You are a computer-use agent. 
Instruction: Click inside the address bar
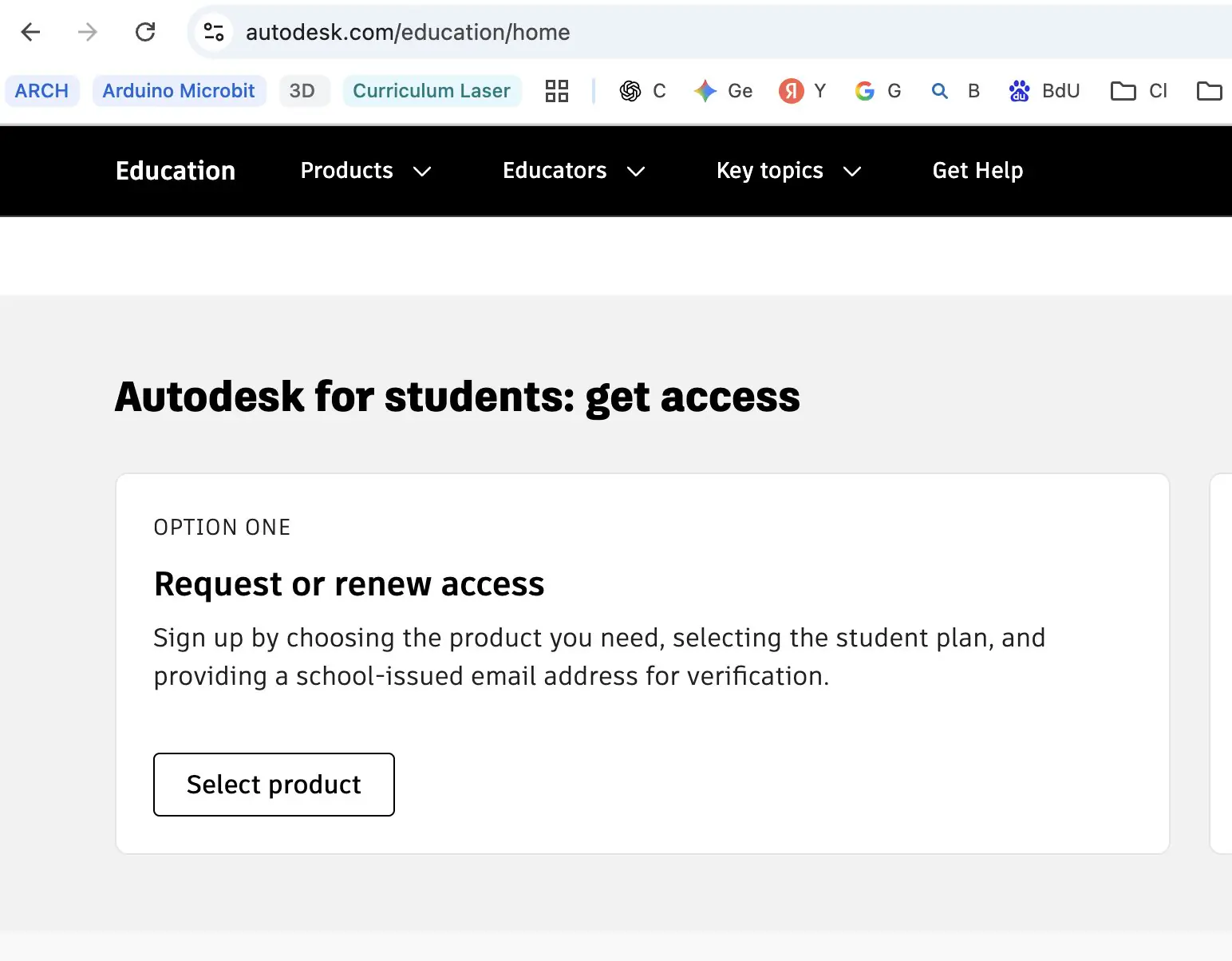coord(479,32)
